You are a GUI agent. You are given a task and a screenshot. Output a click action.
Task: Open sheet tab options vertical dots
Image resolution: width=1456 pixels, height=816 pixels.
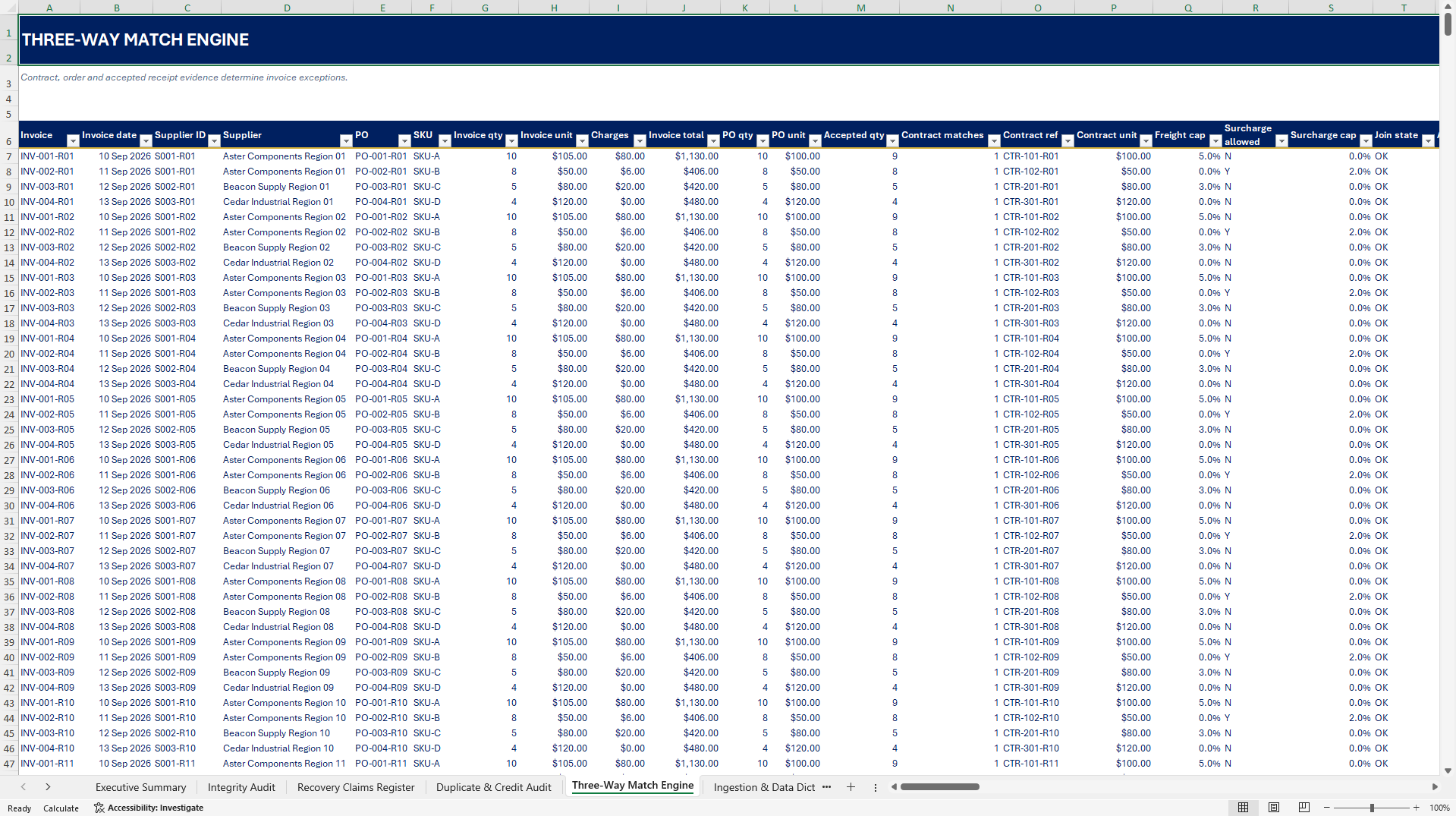[875, 788]
